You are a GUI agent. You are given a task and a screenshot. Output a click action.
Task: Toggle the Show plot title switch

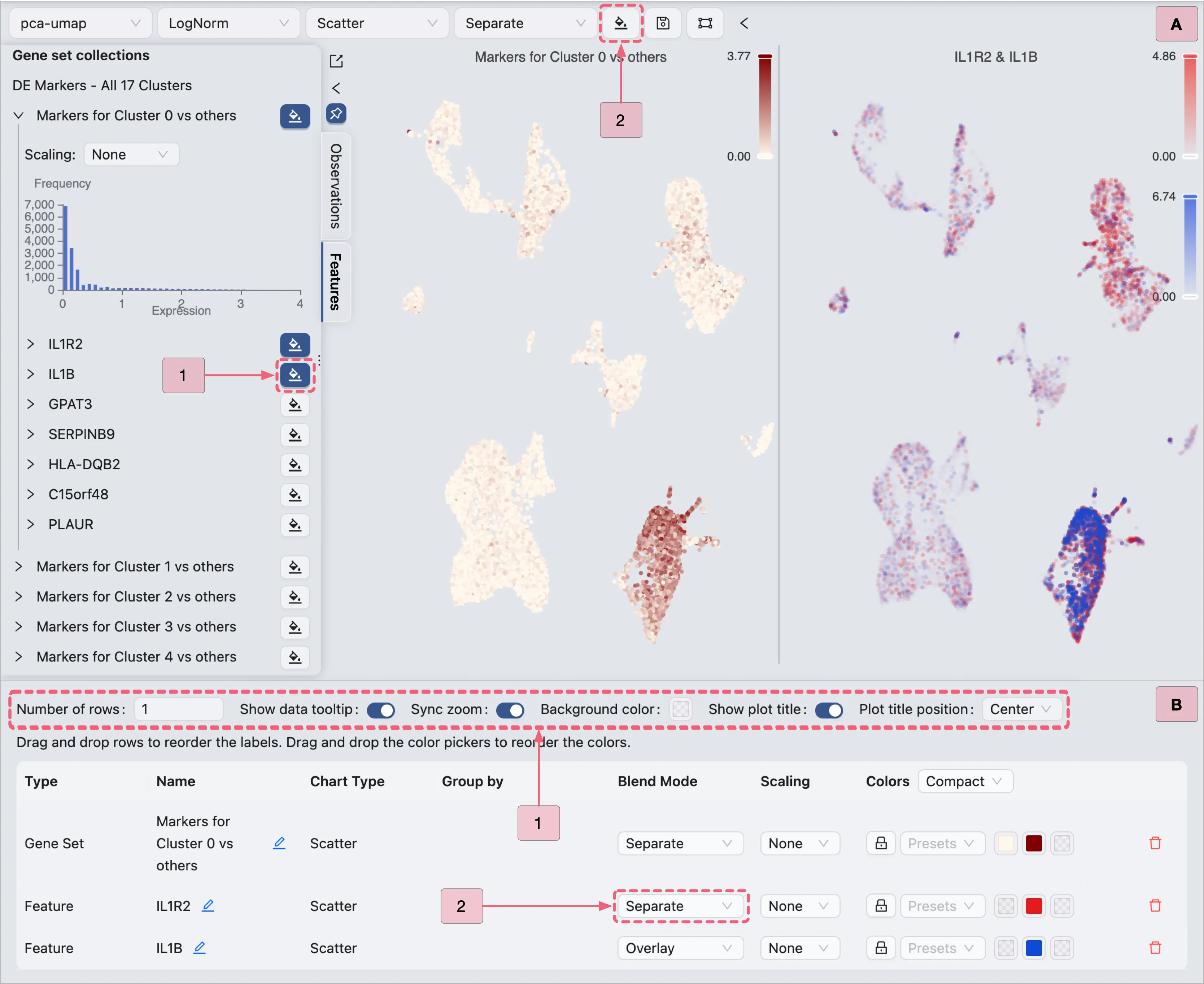[829, 710]
